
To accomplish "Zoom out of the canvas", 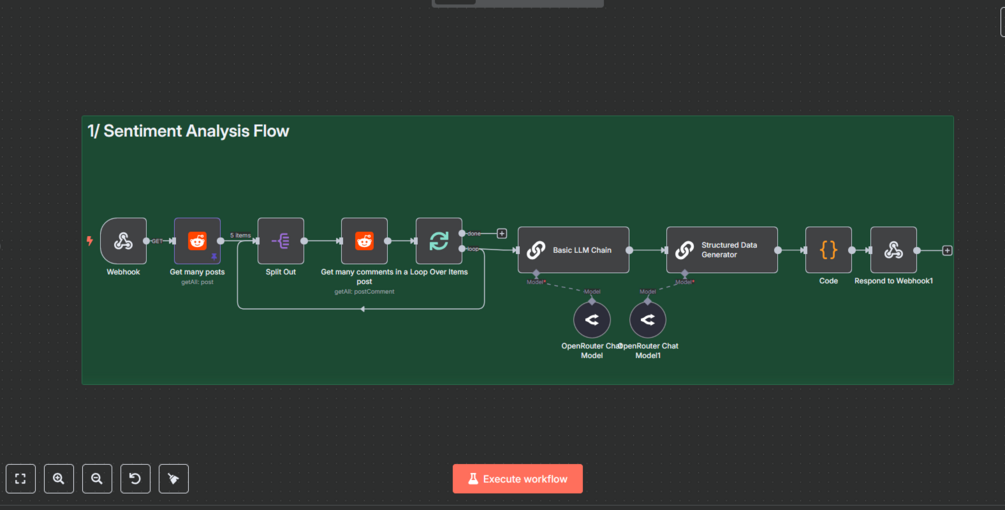I will point(97,479).
